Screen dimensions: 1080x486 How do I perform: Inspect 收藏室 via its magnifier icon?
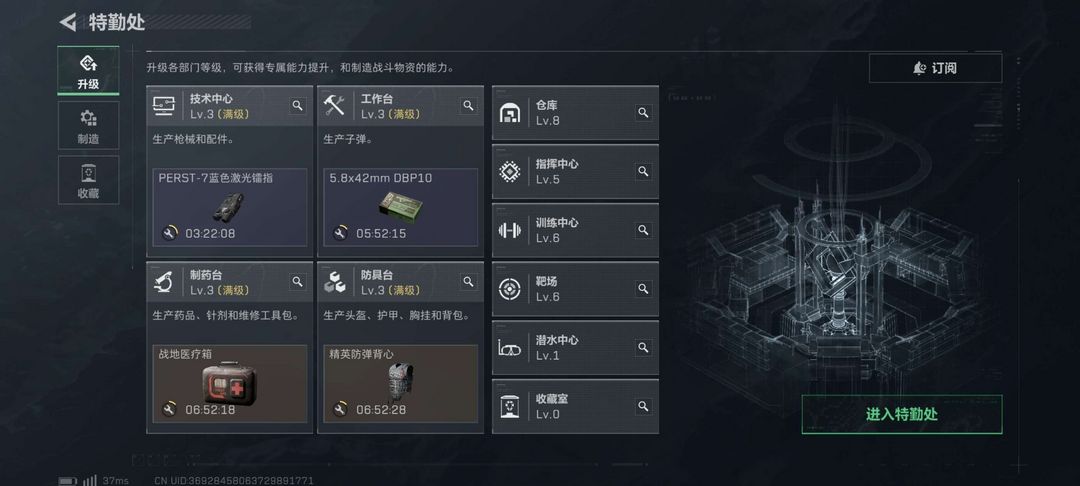tap(643, 406)
